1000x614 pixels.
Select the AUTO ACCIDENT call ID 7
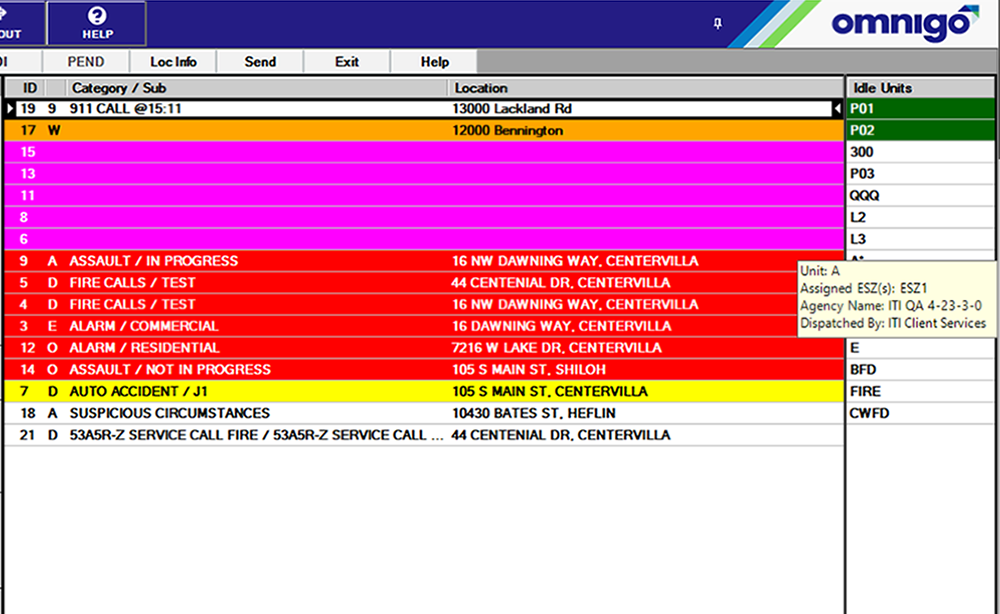(x=300, y=391)
